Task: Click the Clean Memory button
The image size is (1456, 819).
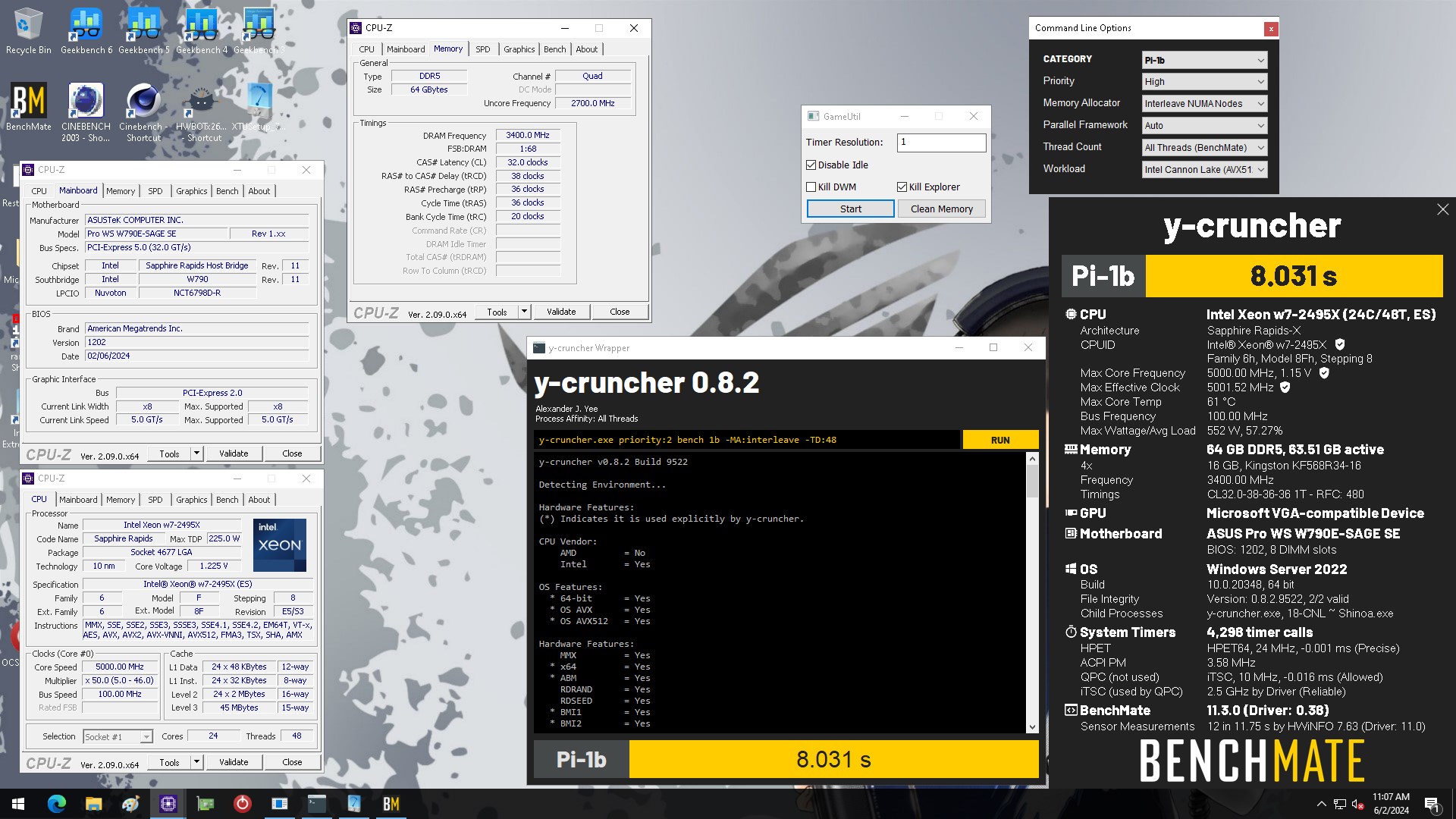Action: (941, 209)
